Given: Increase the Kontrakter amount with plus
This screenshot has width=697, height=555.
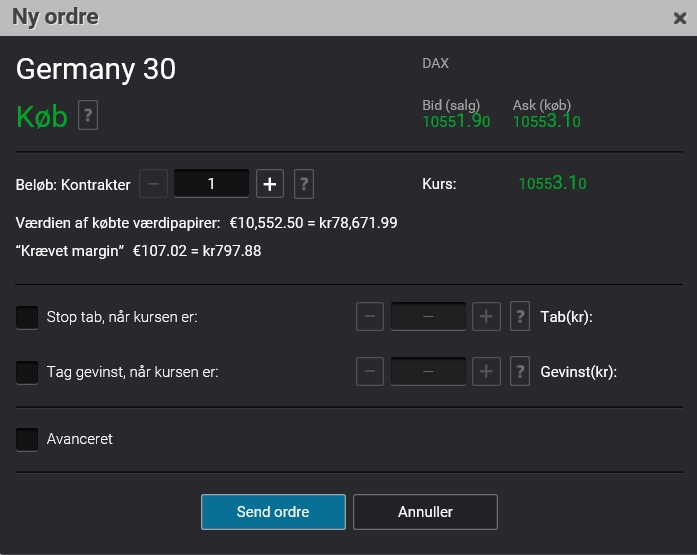Looking at the screenshot, I should pyautogui.click(x=270, y=184).
